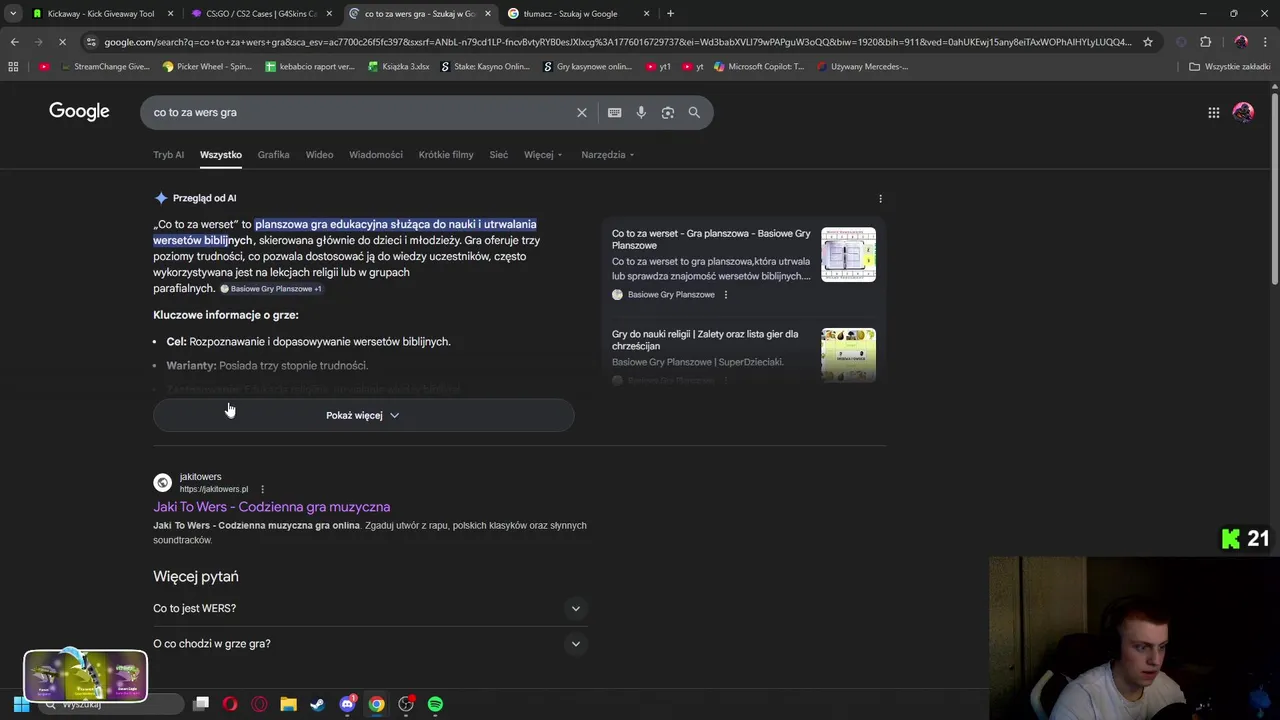Open the Chrome profile avatar in toolbar

[1241, 42]
